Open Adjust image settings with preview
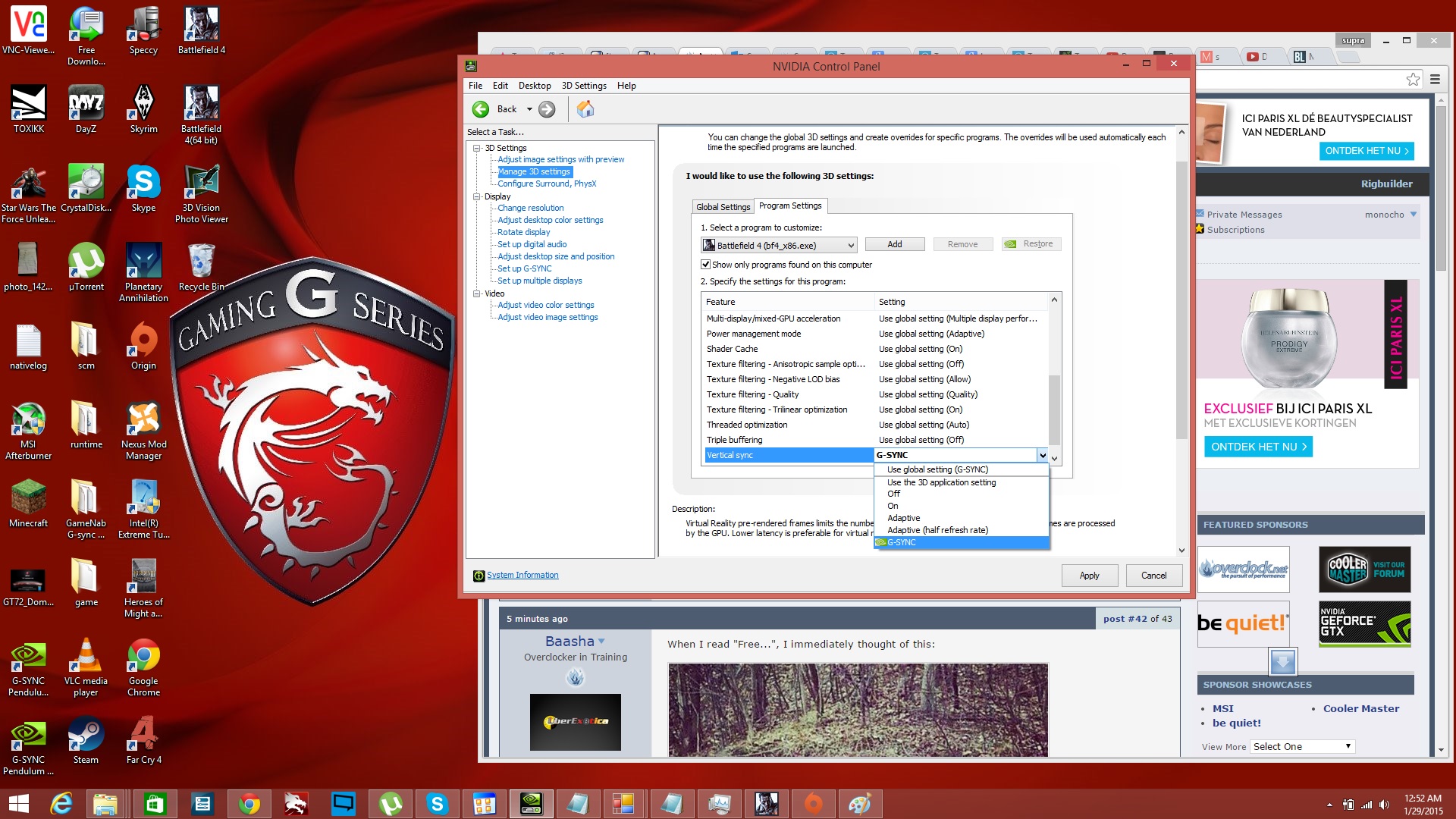1456x819 pixels. coord(561,159)
